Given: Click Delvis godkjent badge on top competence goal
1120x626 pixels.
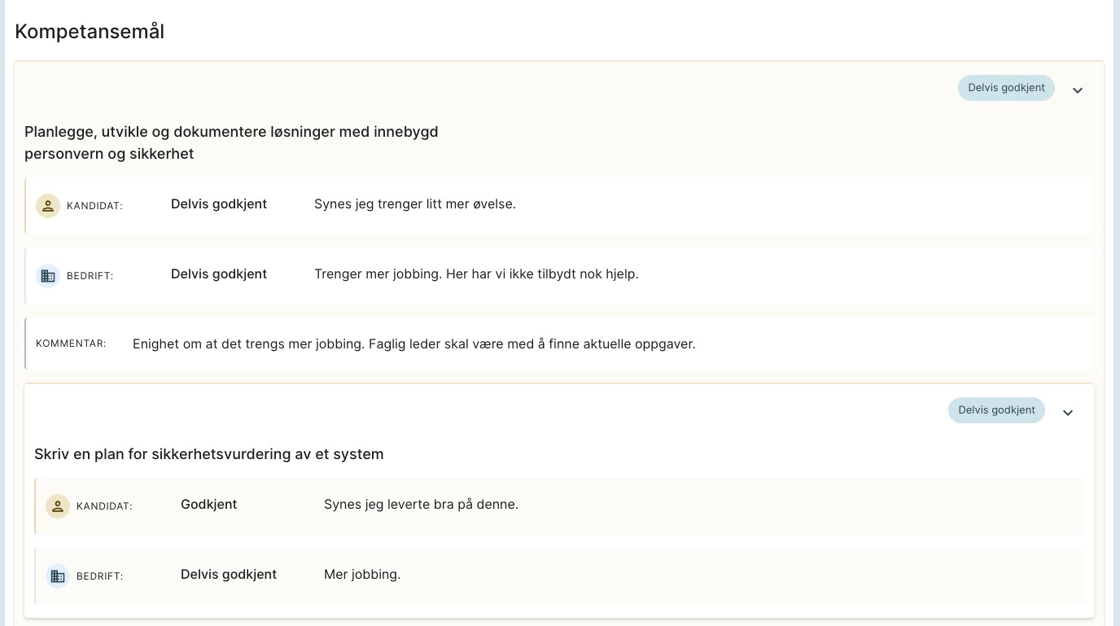Looking at the screenshot, I should [x=1005, y=88].
